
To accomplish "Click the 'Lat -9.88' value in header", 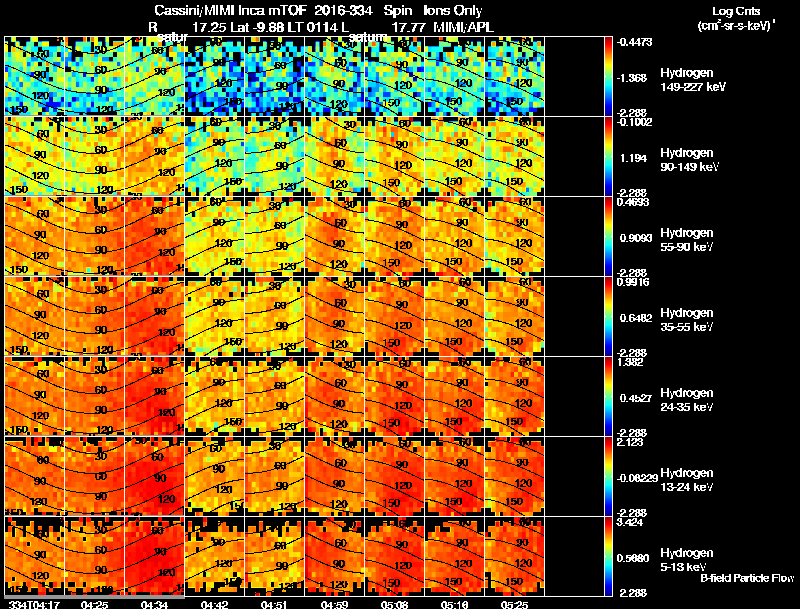I will coord(257,27).
